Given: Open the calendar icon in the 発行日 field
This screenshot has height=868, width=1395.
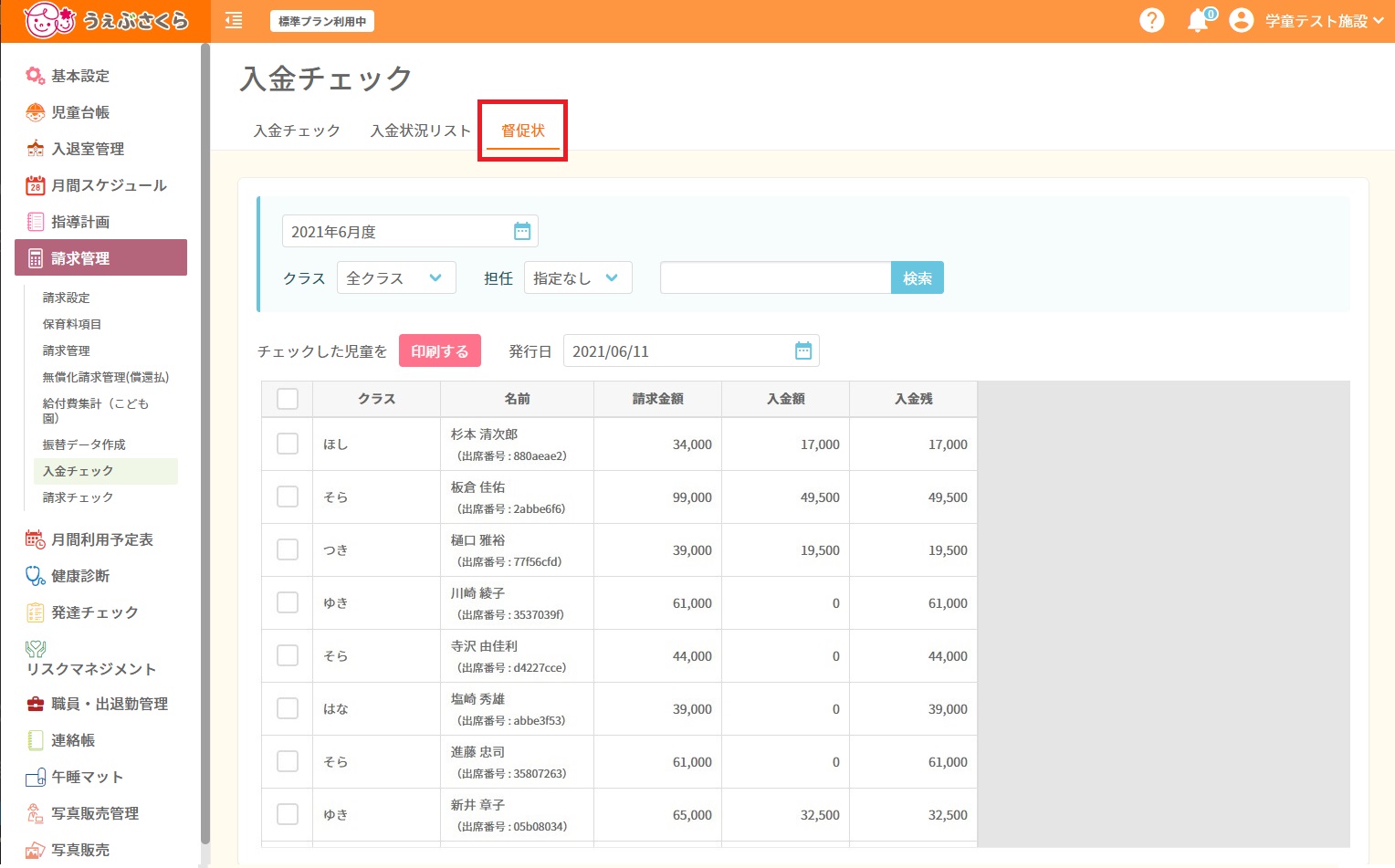Looking at the screenshot, I should [x=803, y=350].
